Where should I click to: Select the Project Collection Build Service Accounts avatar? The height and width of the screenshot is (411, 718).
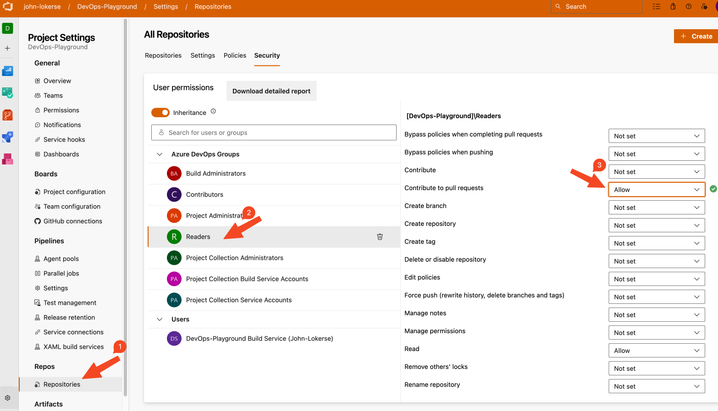point(174,279)
